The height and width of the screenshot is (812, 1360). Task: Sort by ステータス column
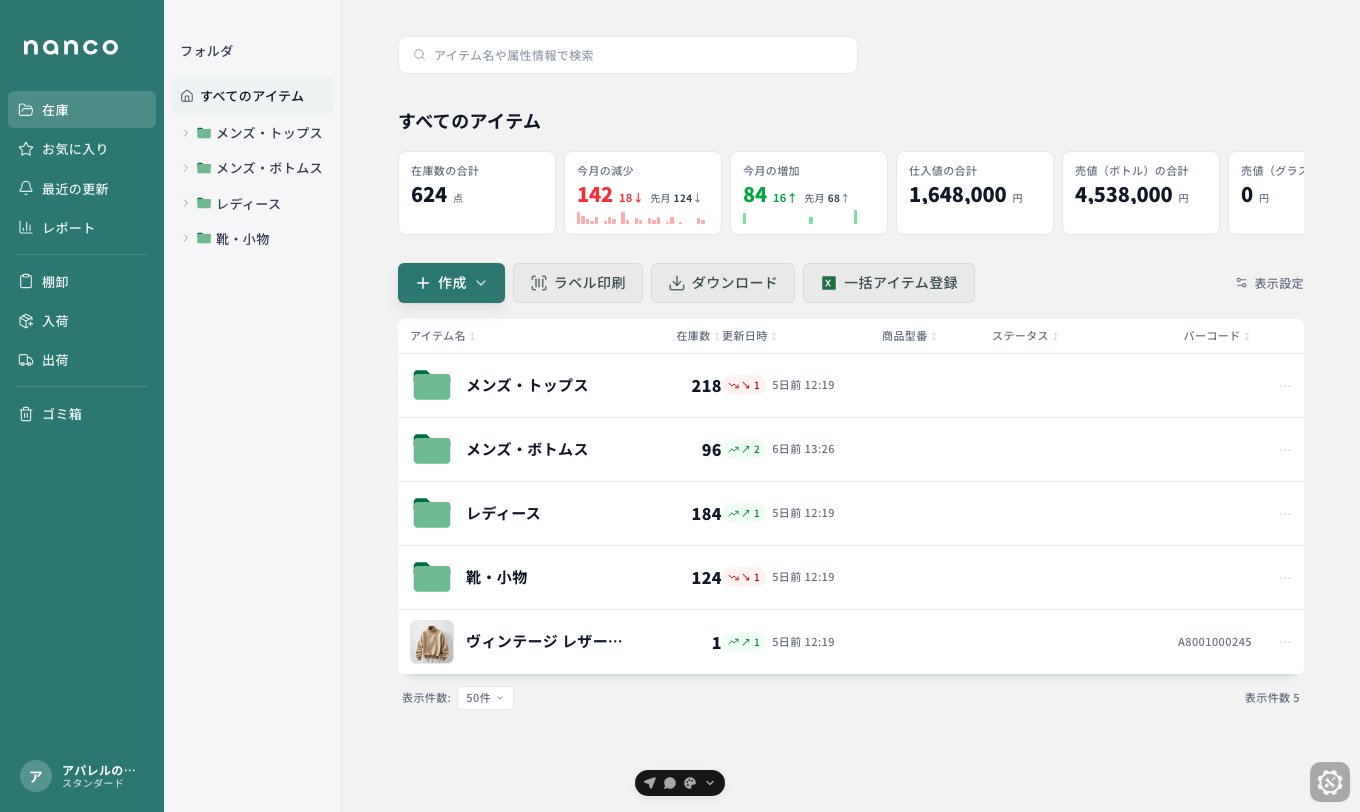coord(1025,336)
